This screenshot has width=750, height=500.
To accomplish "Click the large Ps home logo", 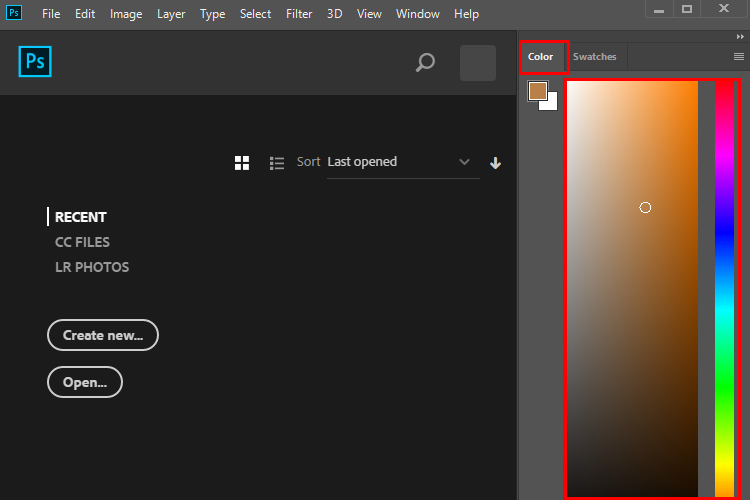I will (35, 61).
